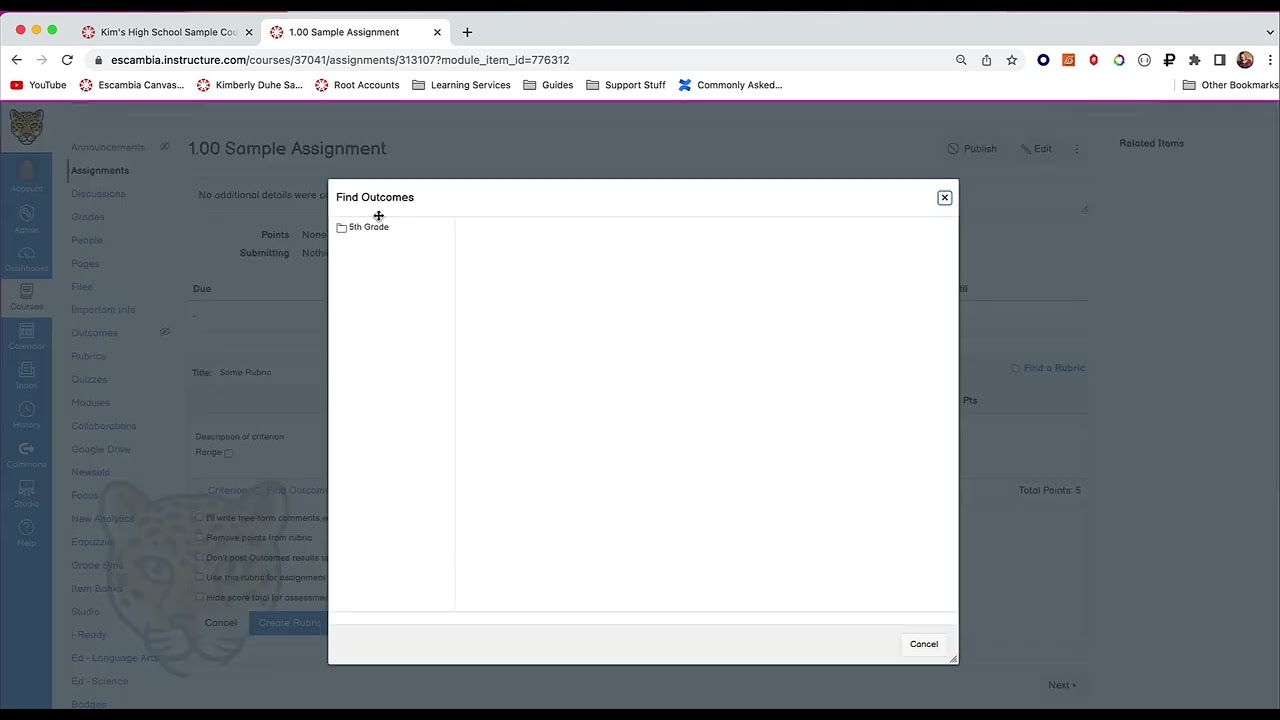Open the YouTube bookmark
Viewport: 1280px width, 720px height.
tap(38, 85)
